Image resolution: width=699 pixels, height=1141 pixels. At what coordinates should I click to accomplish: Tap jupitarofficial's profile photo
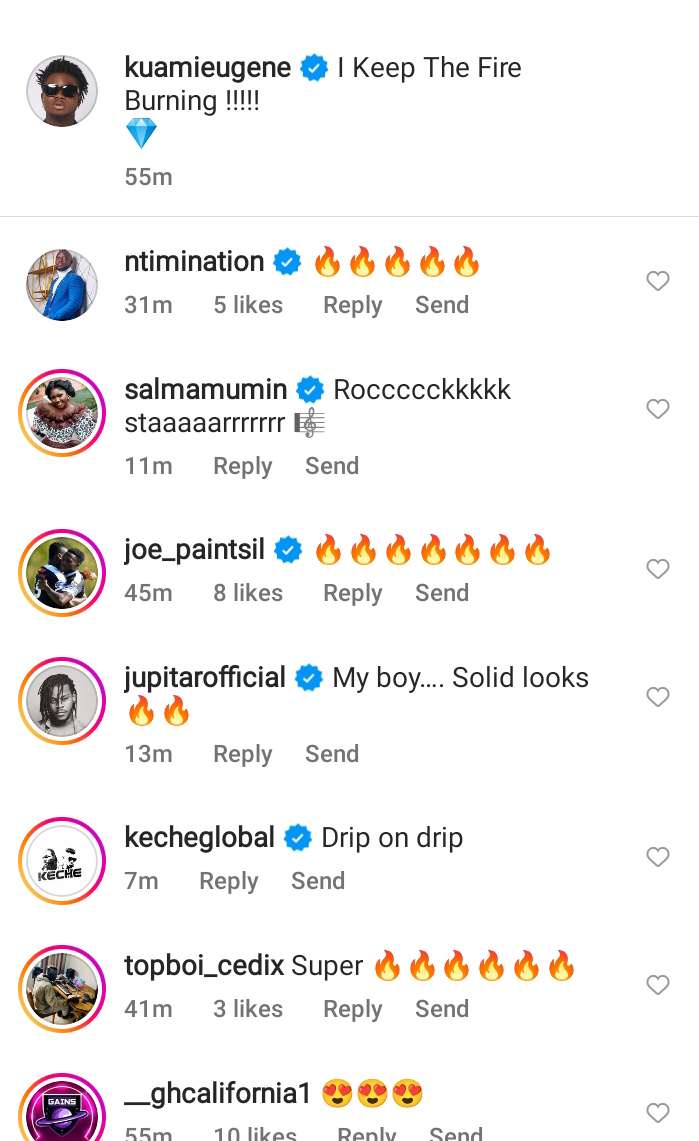pyautogui.click(x=62, y=701)
